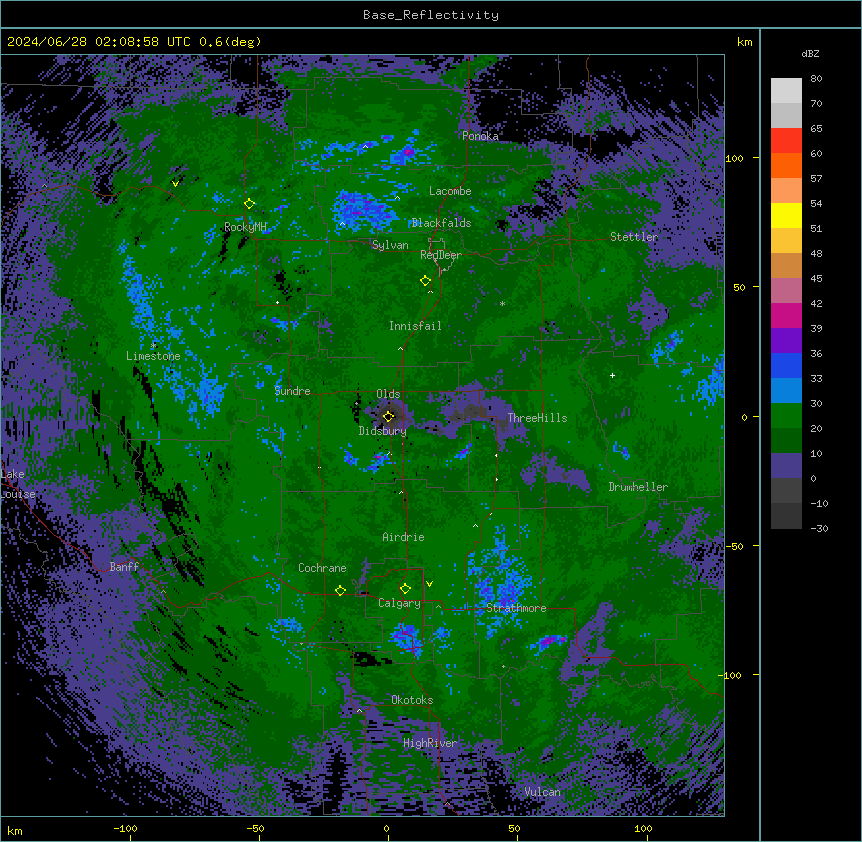The height and width of the screenshot is (842, 862).
Task: Click the Cochrane label
Action: tap(322, 568)
